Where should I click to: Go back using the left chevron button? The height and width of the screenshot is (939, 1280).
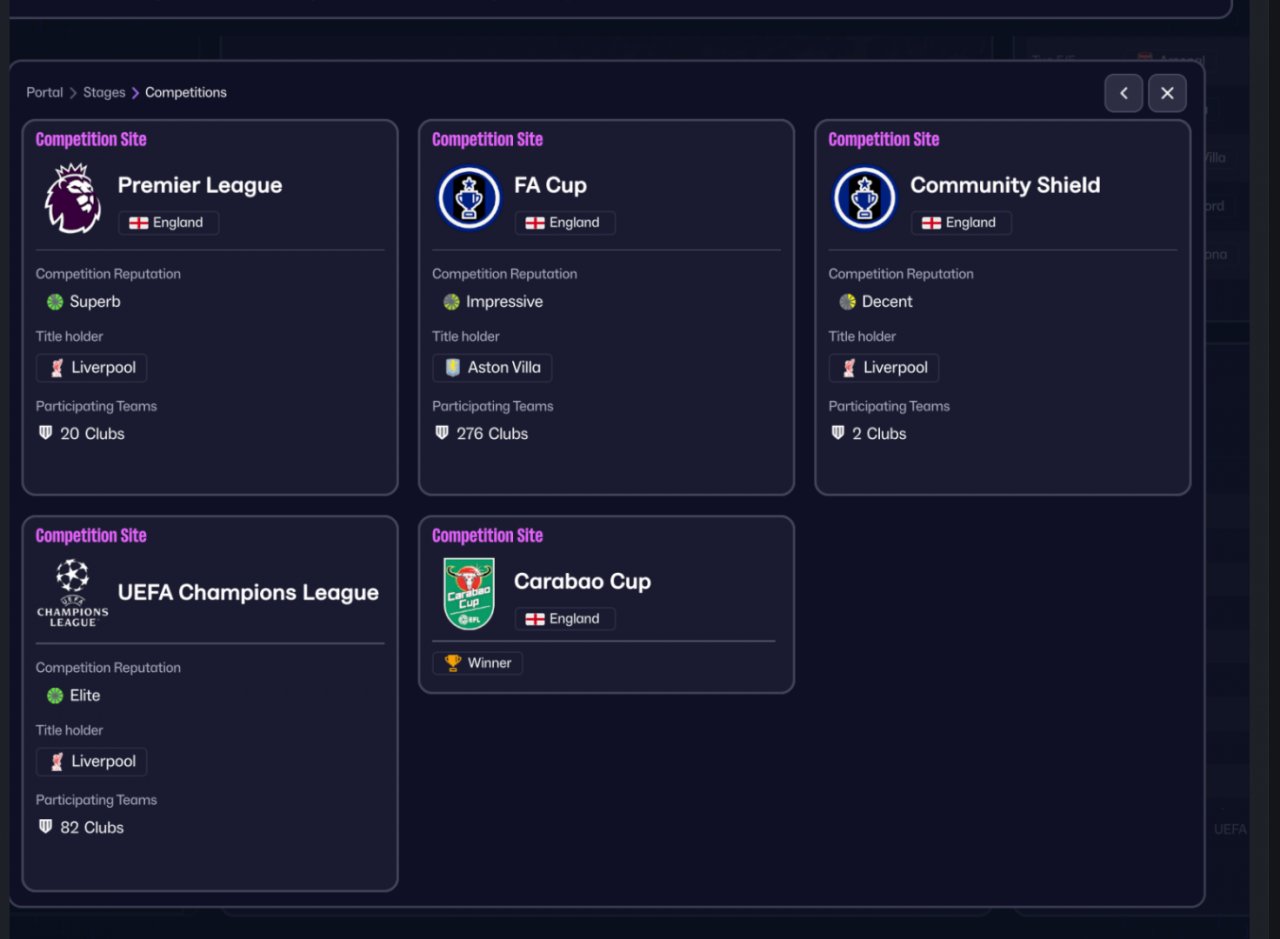pos(1123,93)
